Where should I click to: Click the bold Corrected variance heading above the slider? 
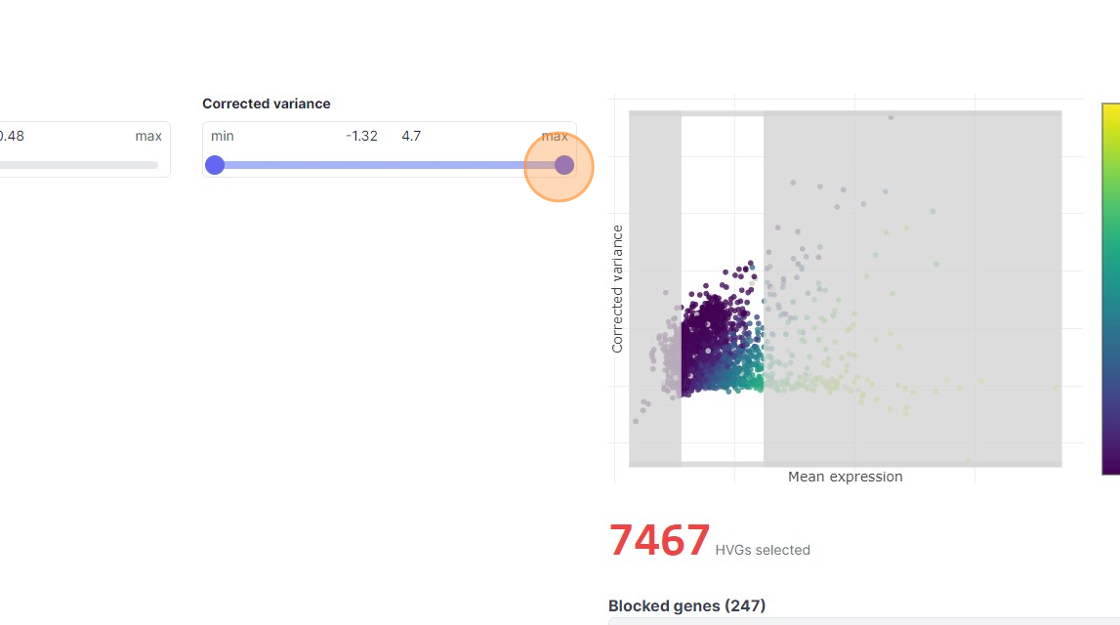[266, 104]
